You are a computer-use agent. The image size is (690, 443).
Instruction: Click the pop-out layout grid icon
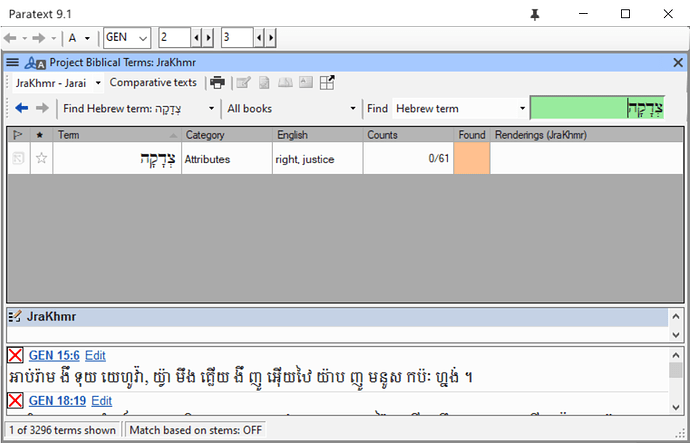(327, 82)
